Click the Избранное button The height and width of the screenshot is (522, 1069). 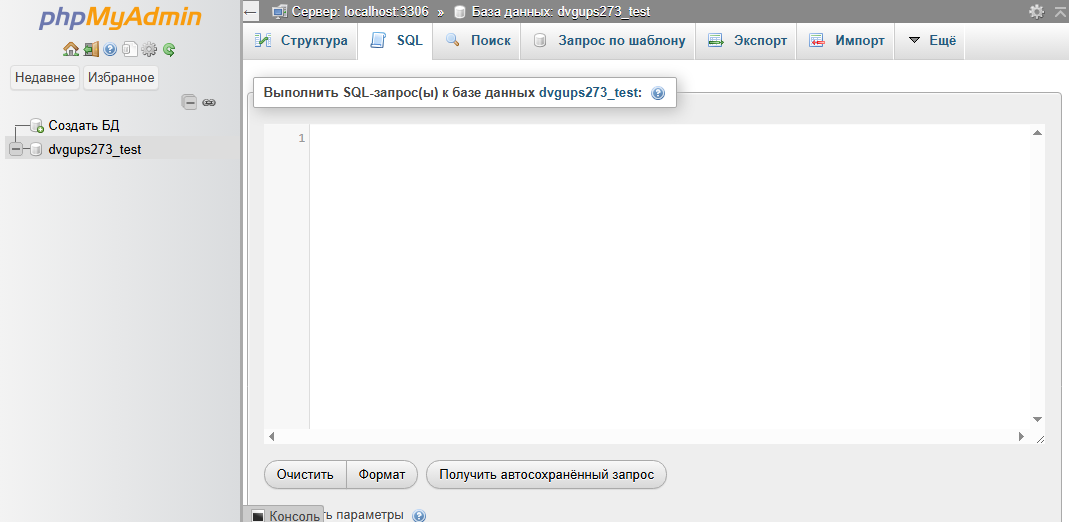click(x=121, y=78)
